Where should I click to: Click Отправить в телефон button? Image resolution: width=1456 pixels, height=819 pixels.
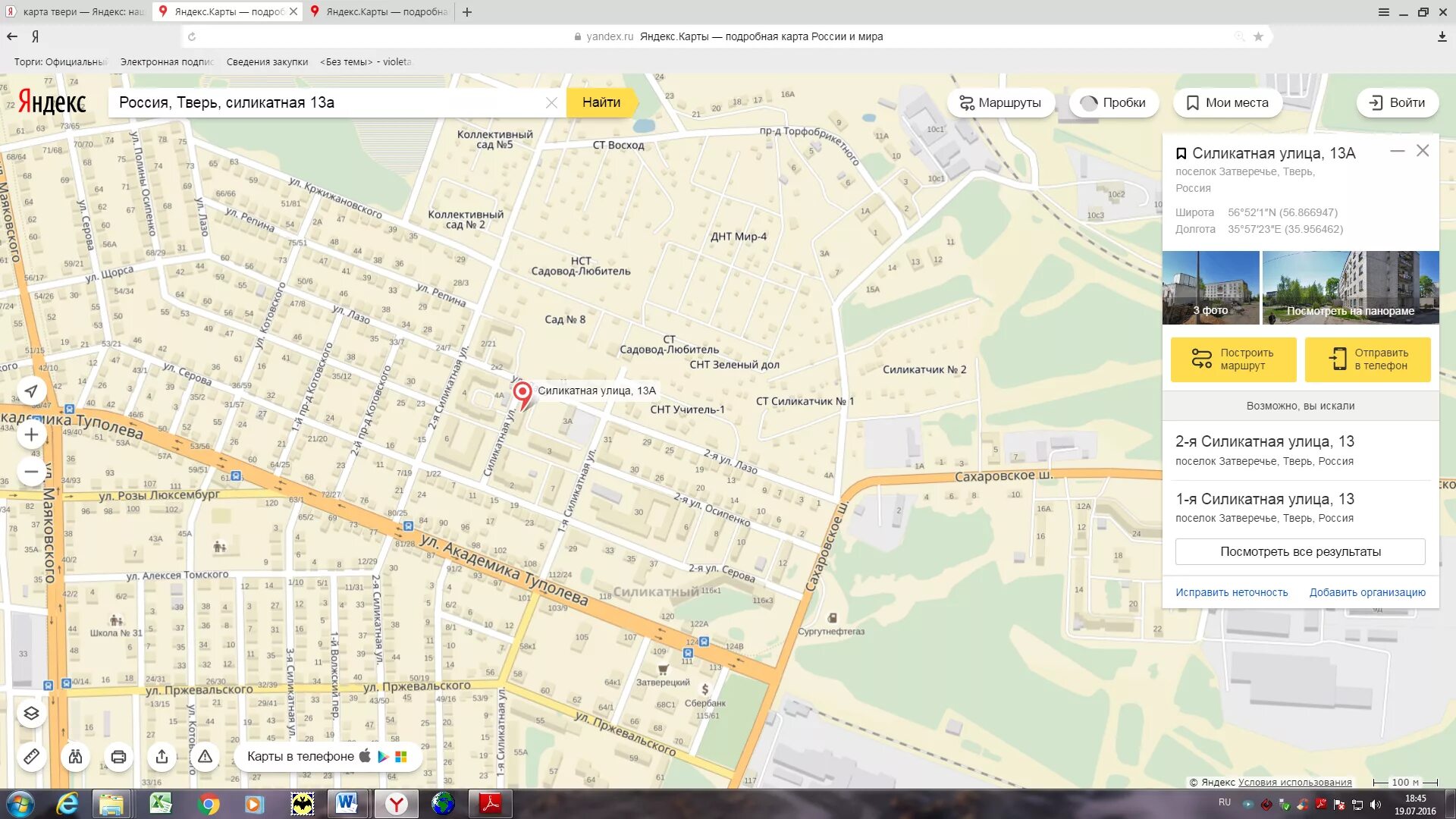tap(1367, 359)
